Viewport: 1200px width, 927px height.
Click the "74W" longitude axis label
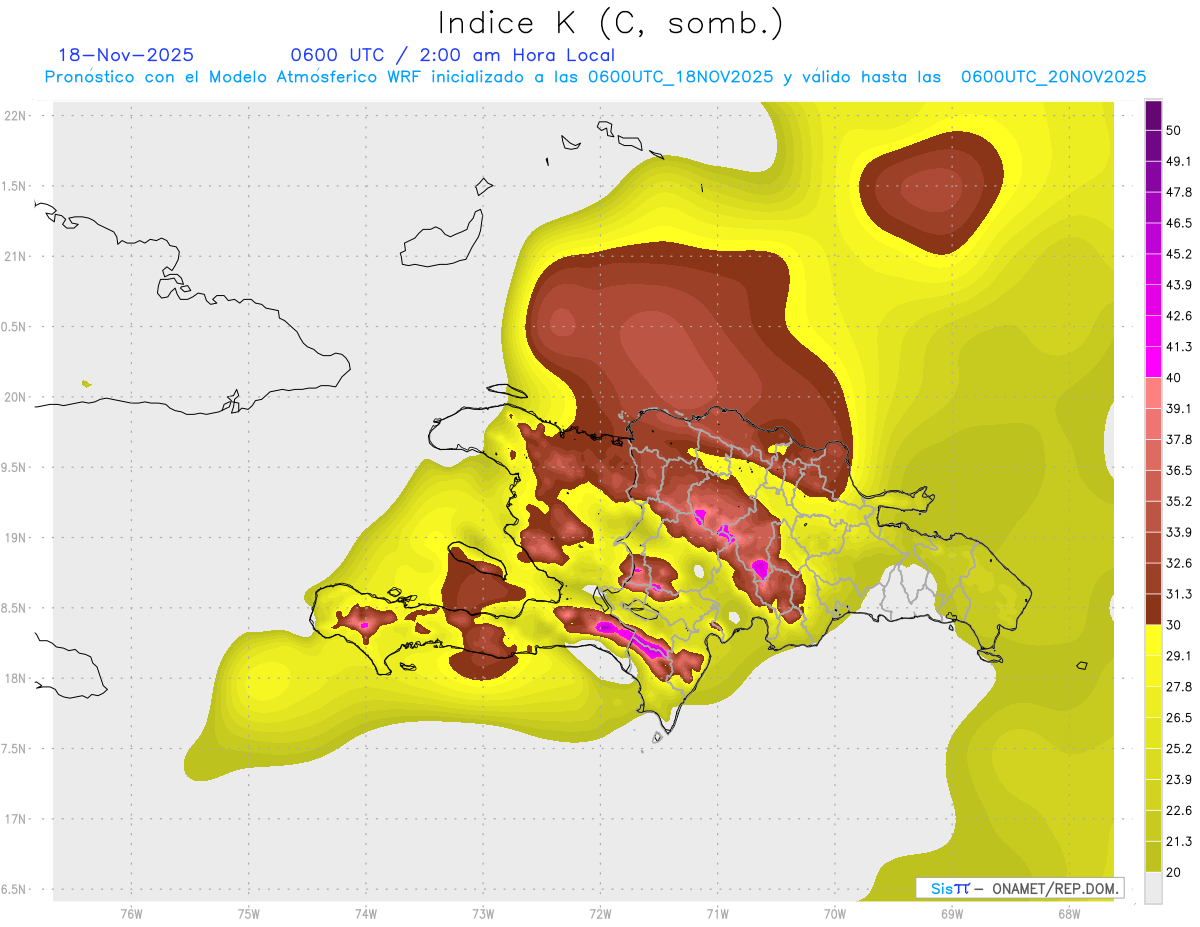366,914
